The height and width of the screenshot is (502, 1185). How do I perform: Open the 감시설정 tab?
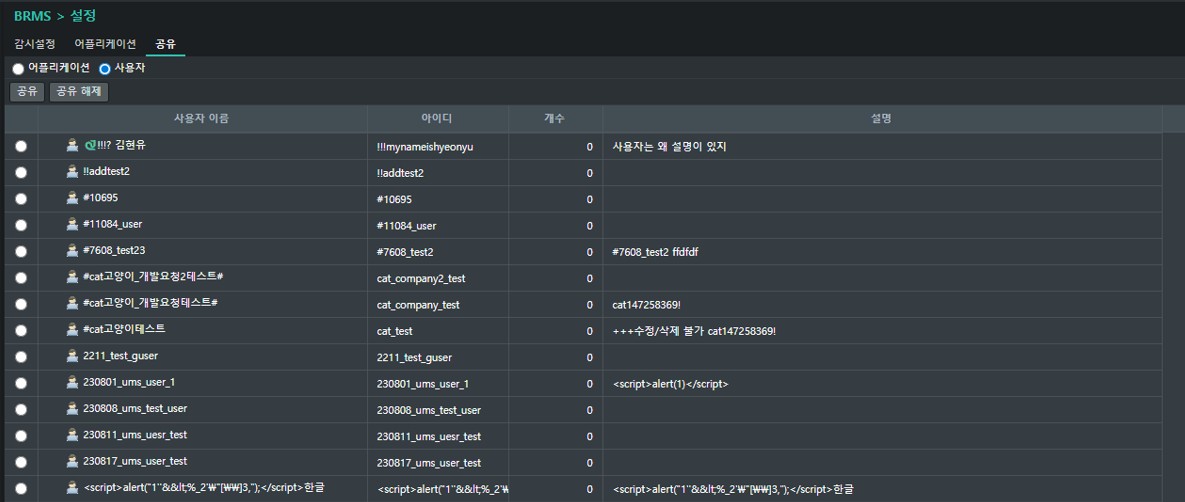[x=35, y=44]
